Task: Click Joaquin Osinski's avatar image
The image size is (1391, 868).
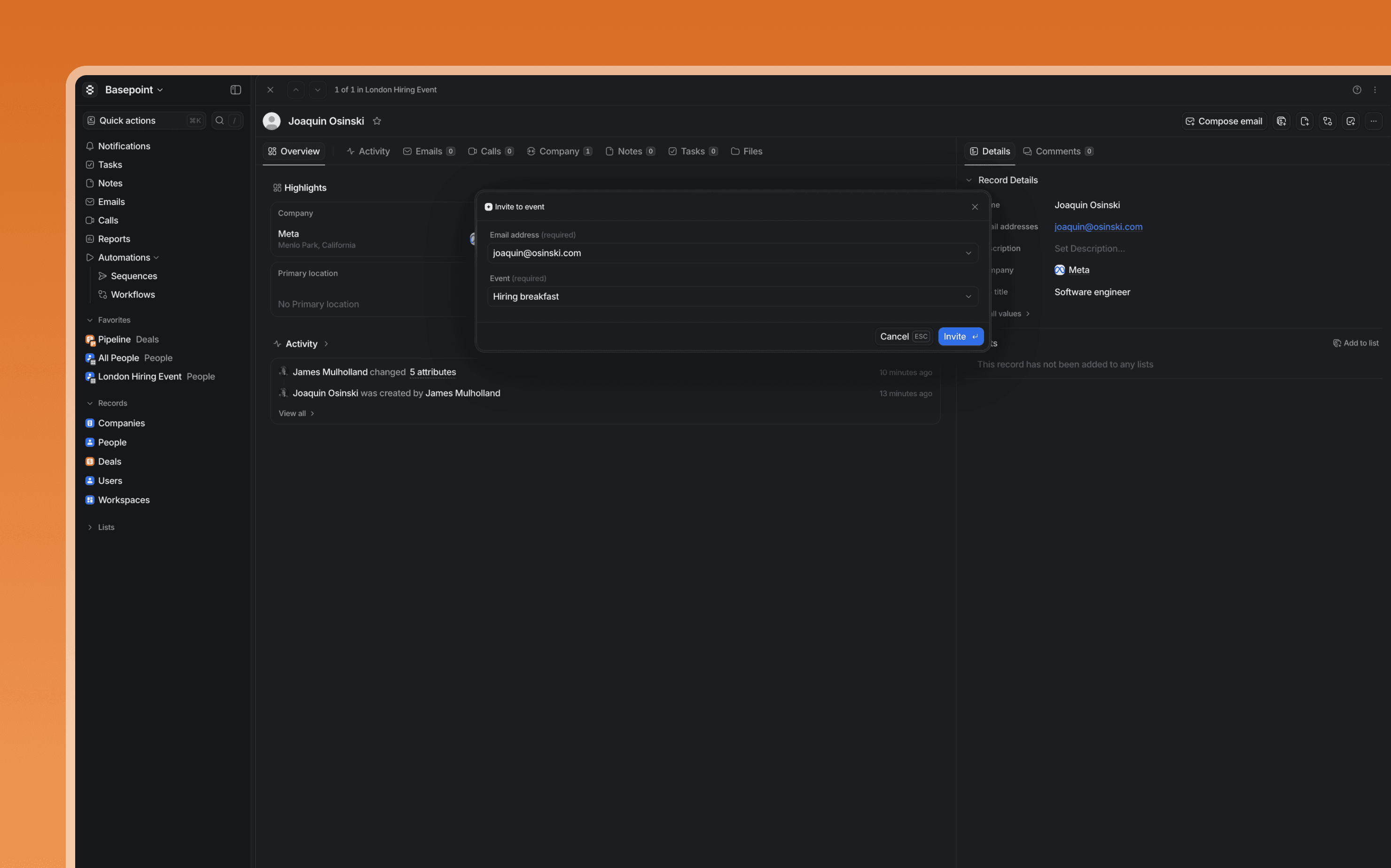Action: click(x=272, y=121)
